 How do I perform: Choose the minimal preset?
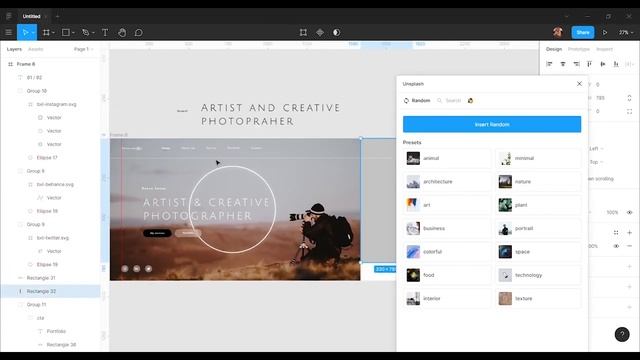tap(538, 158)
